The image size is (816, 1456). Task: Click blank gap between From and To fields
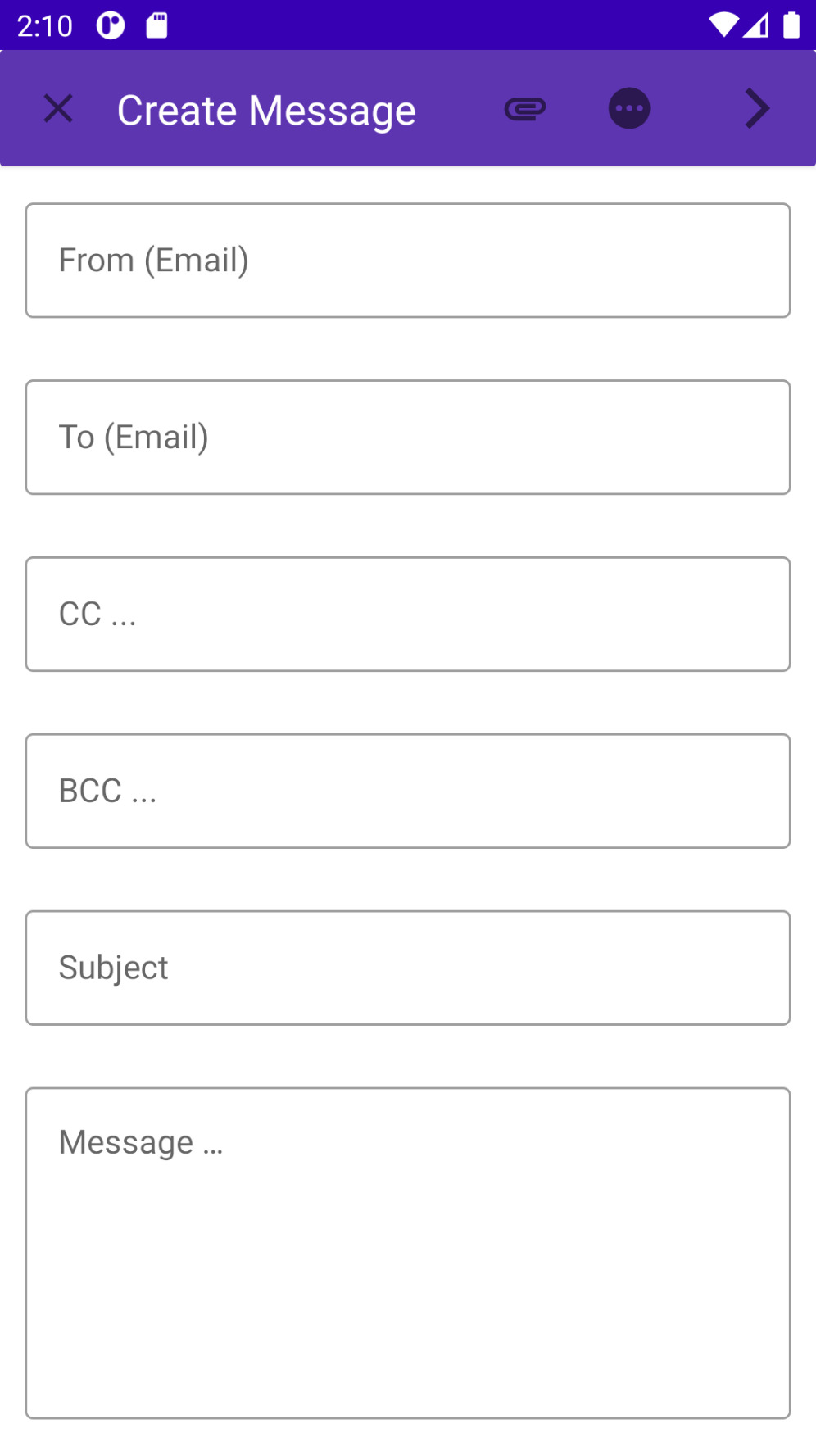[408, 349]
